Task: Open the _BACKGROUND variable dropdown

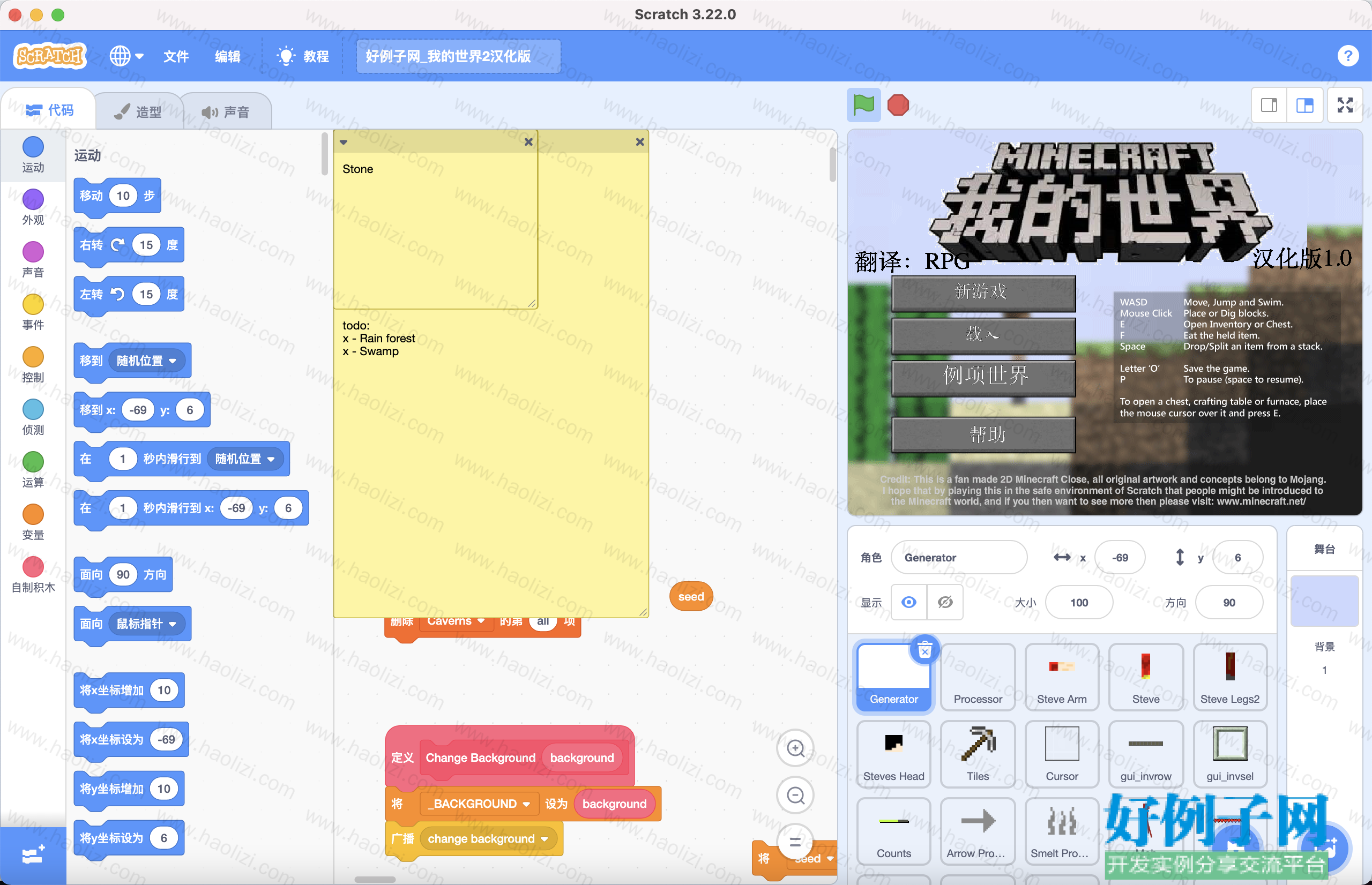Action: point(479,804)
